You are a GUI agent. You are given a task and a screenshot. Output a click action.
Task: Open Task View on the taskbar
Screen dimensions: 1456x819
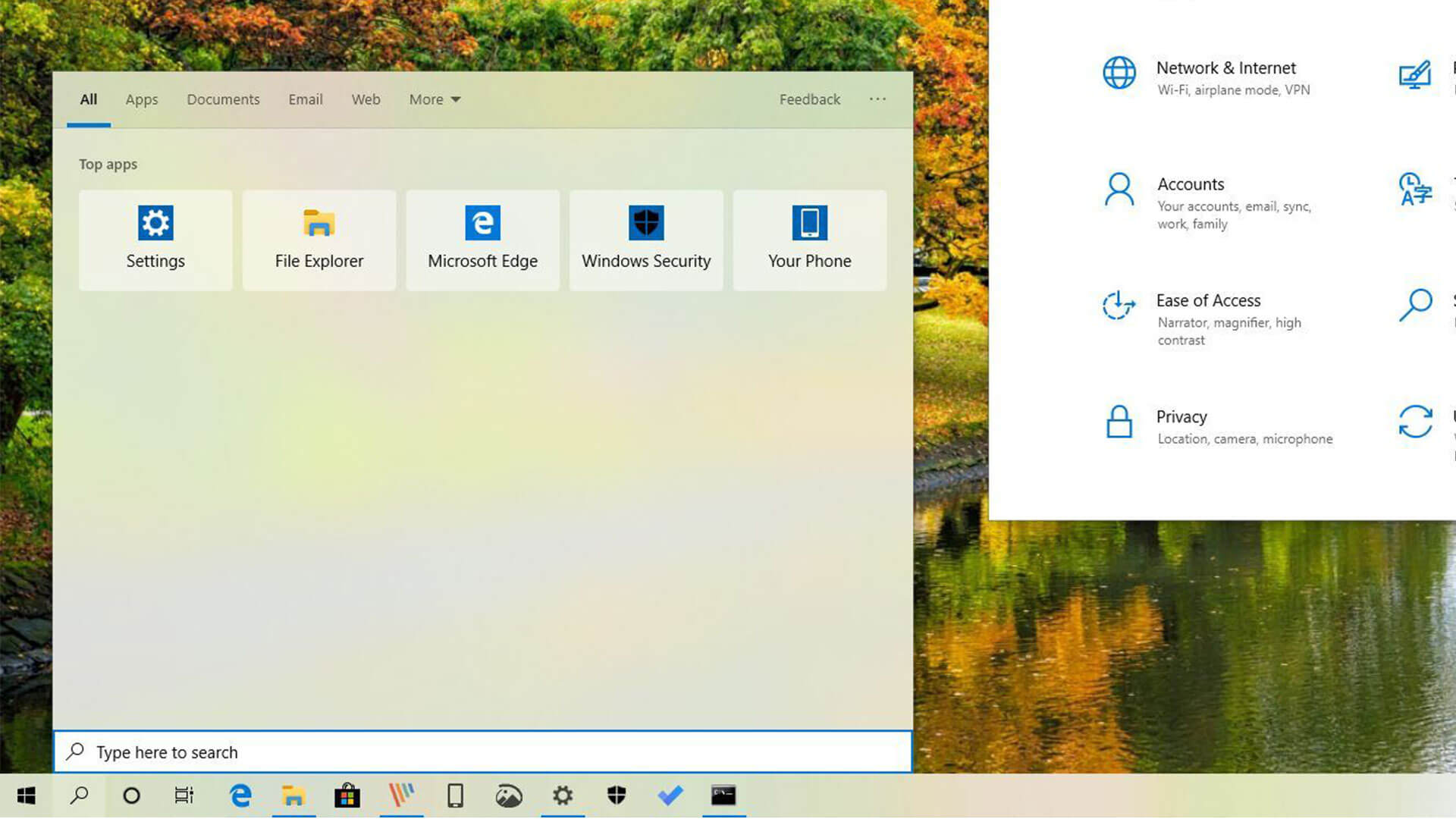184,795
